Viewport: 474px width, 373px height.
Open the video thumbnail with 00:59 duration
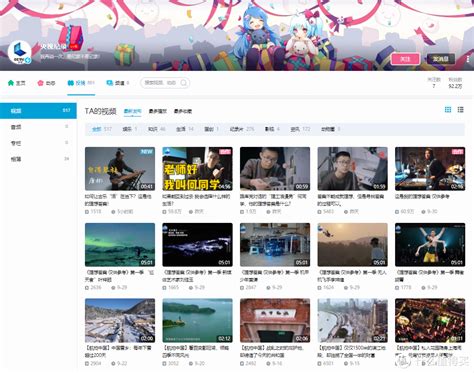[x=275, y=169]
